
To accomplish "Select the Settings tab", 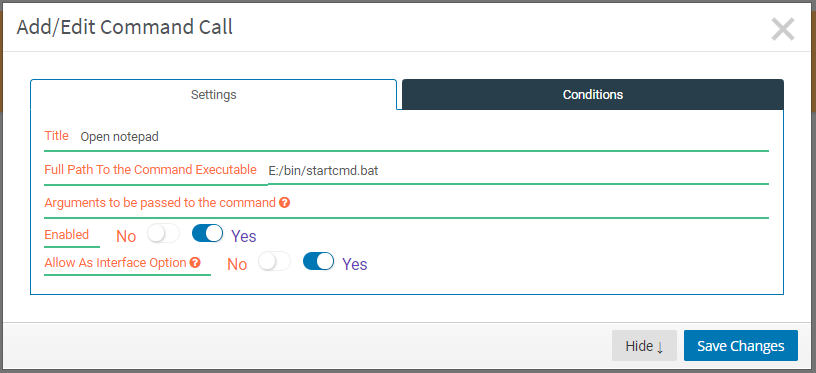I will [213, 95].
